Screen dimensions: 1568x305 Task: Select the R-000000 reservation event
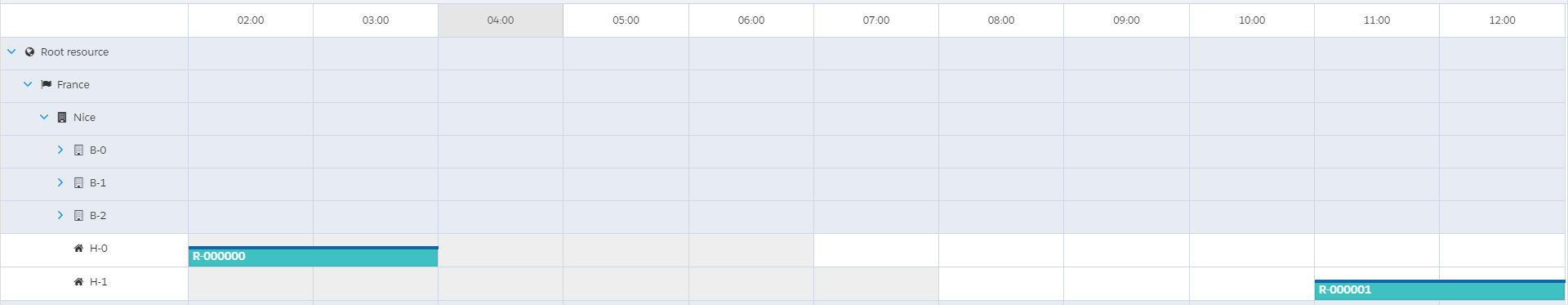click(x=313, y=256)
